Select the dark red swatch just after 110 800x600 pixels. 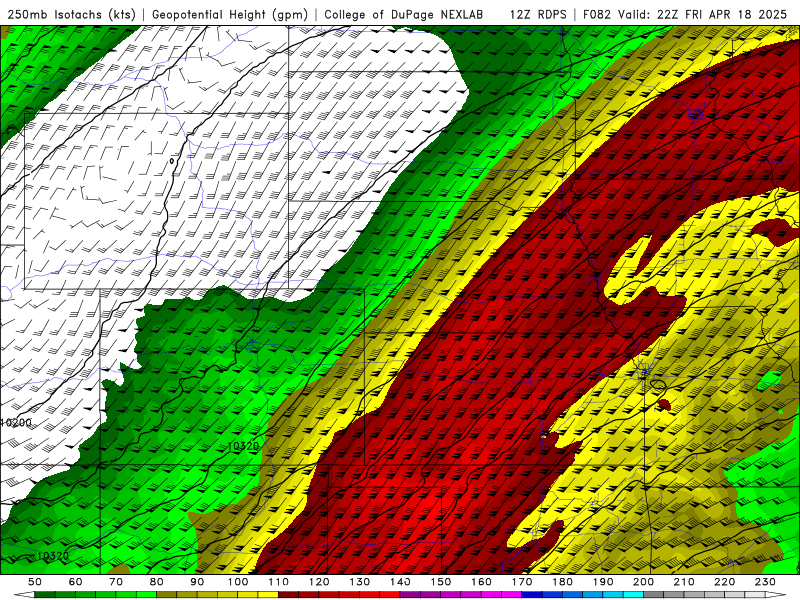tap(288, 595)
